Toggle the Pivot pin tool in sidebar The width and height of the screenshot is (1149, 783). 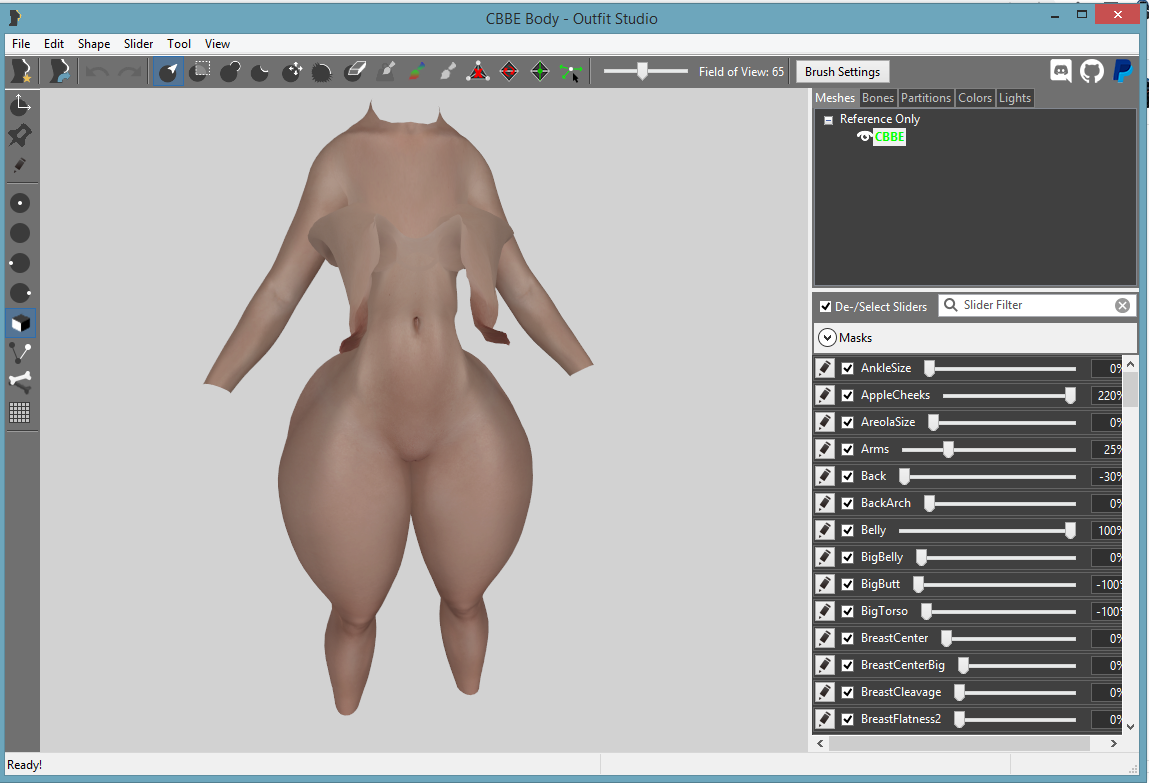(20, 136)
